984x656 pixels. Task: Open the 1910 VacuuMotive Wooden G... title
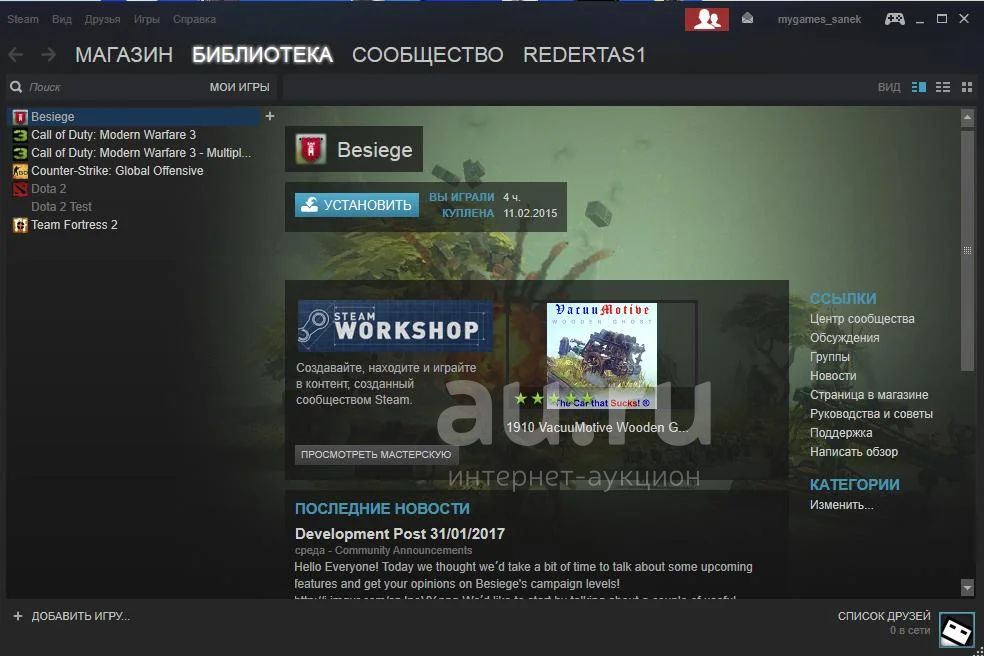[597, 427]
